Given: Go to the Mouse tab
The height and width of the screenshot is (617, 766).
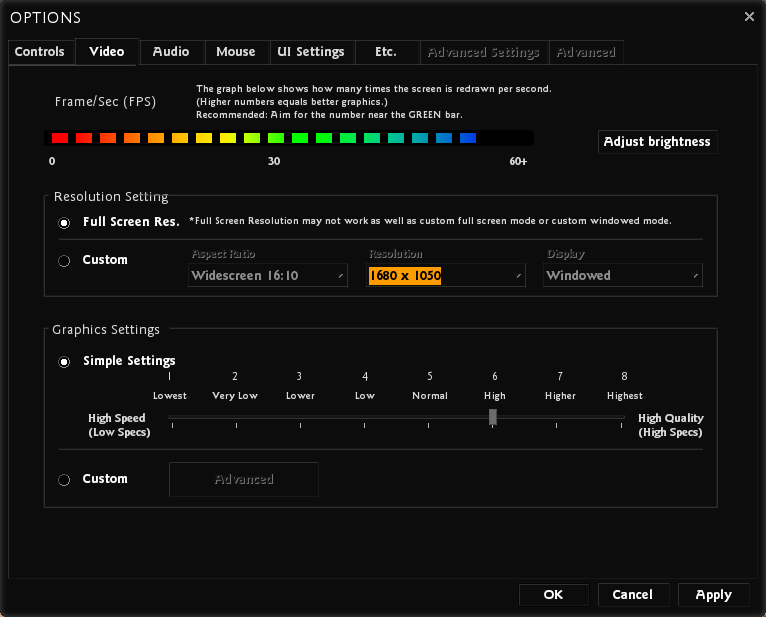Looking at the screenshot, I should [236, 52].
